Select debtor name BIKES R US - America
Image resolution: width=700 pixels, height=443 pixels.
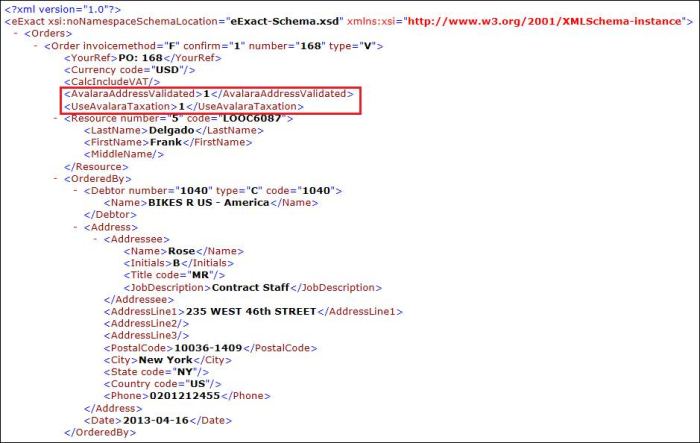pos(208,203)
